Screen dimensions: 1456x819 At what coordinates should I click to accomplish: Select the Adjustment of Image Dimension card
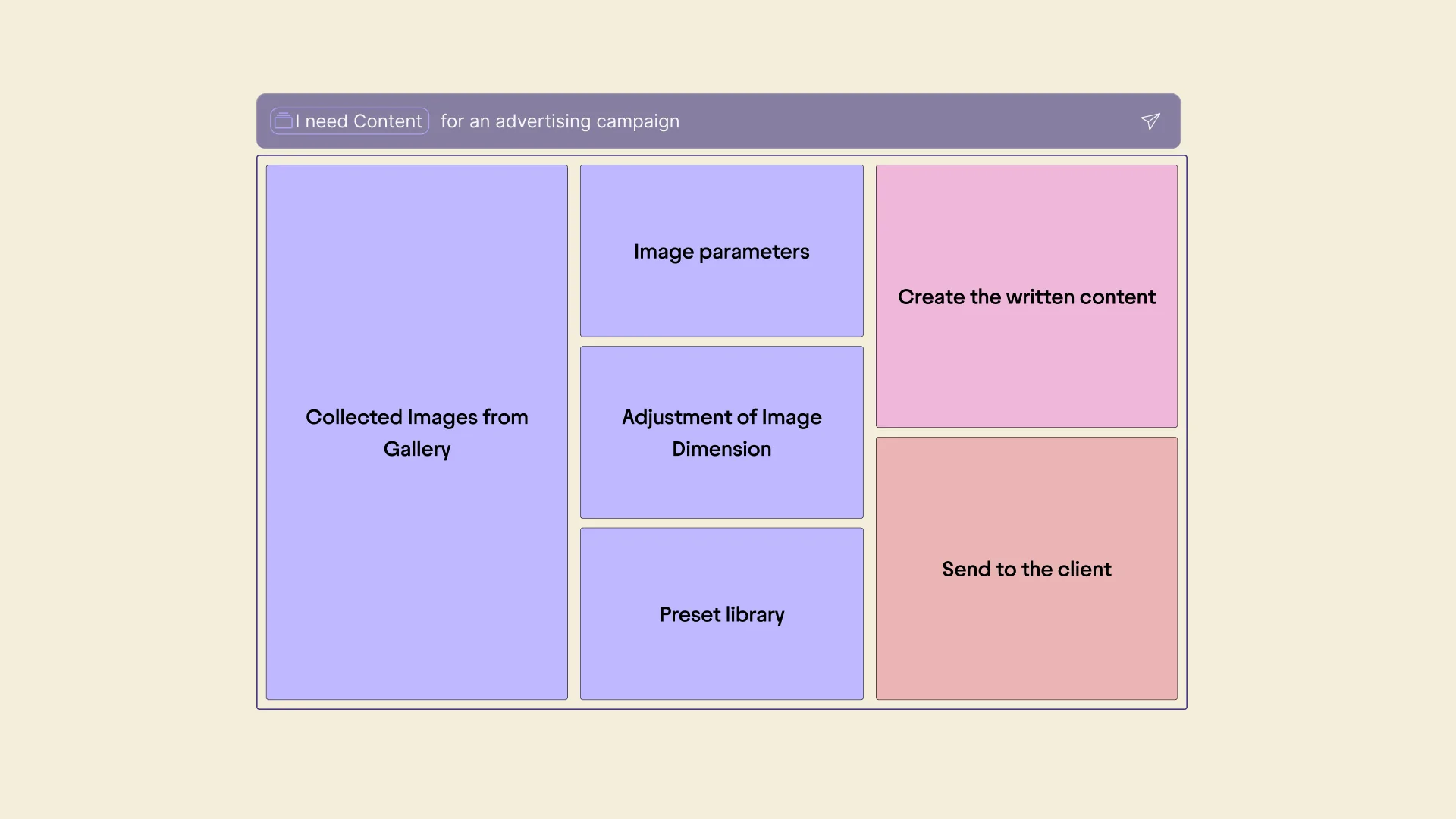point(722,432)
